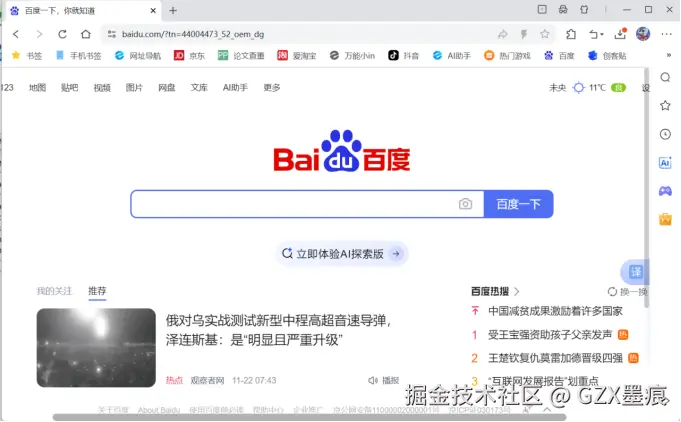
Task: Click the horizontal page scrollbar
Action: click(309, 417)
